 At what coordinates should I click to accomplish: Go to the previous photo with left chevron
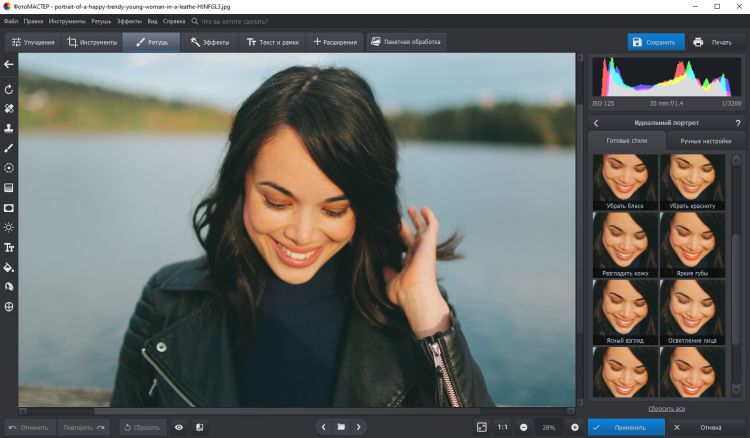point(323,427)
